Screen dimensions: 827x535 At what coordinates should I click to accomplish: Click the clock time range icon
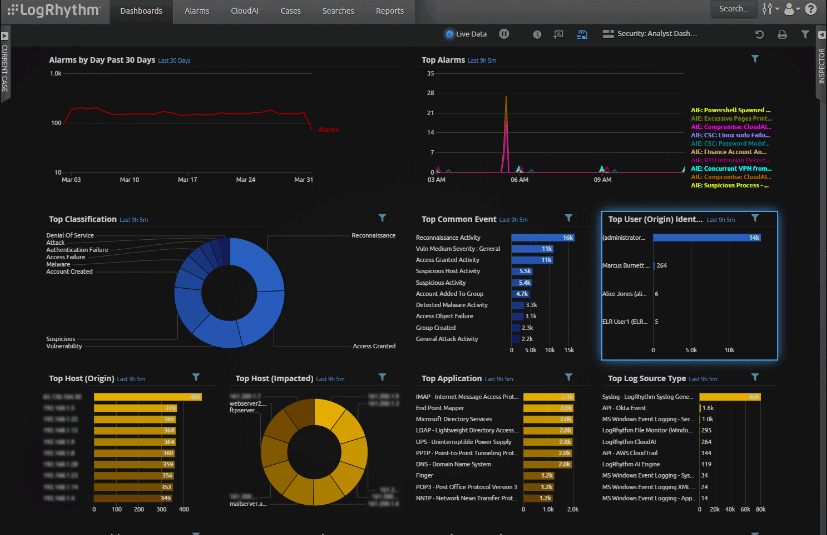(x=536, y=34)
